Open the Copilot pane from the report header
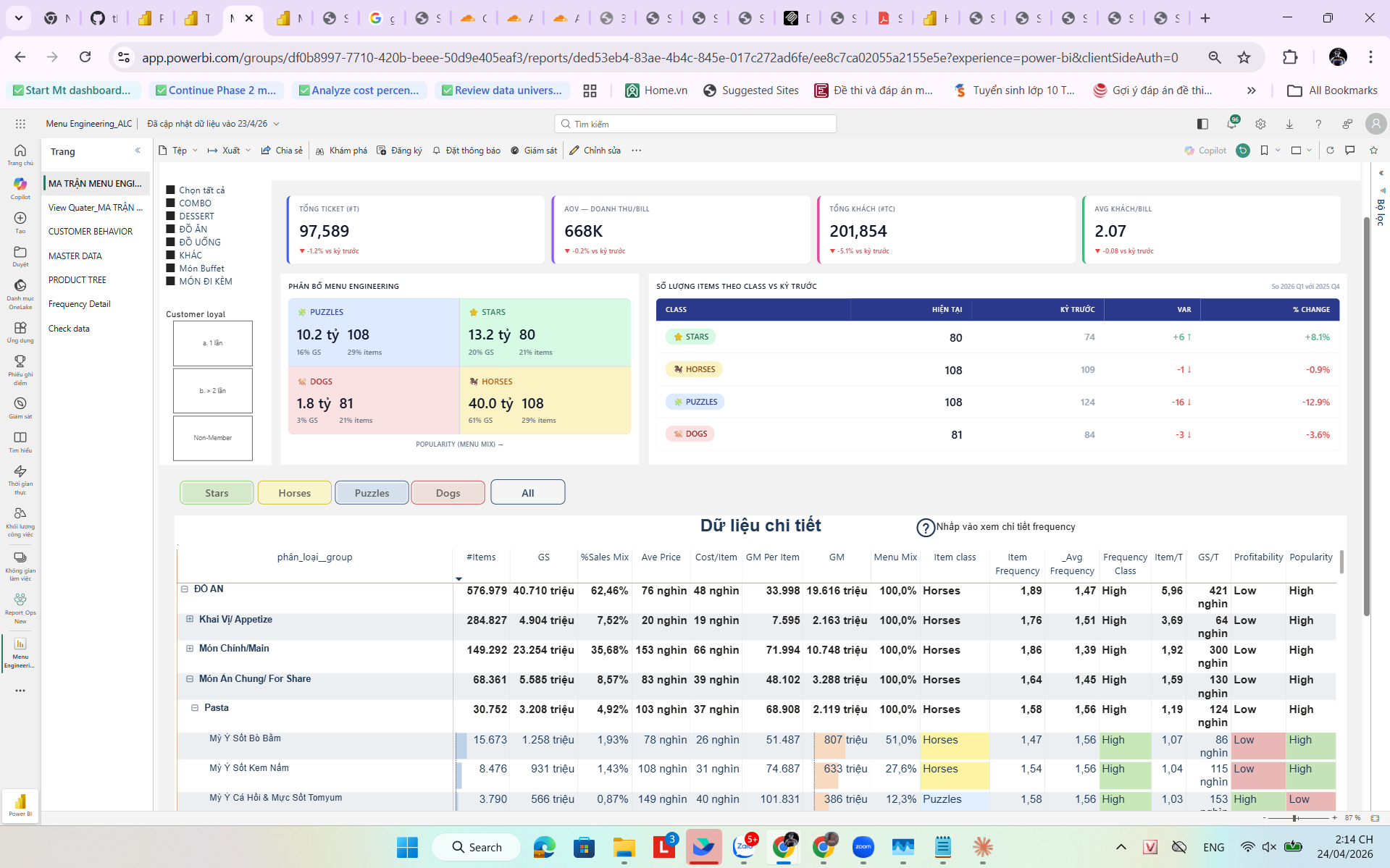This screenshot has height=868, width=1390. 1205,150
